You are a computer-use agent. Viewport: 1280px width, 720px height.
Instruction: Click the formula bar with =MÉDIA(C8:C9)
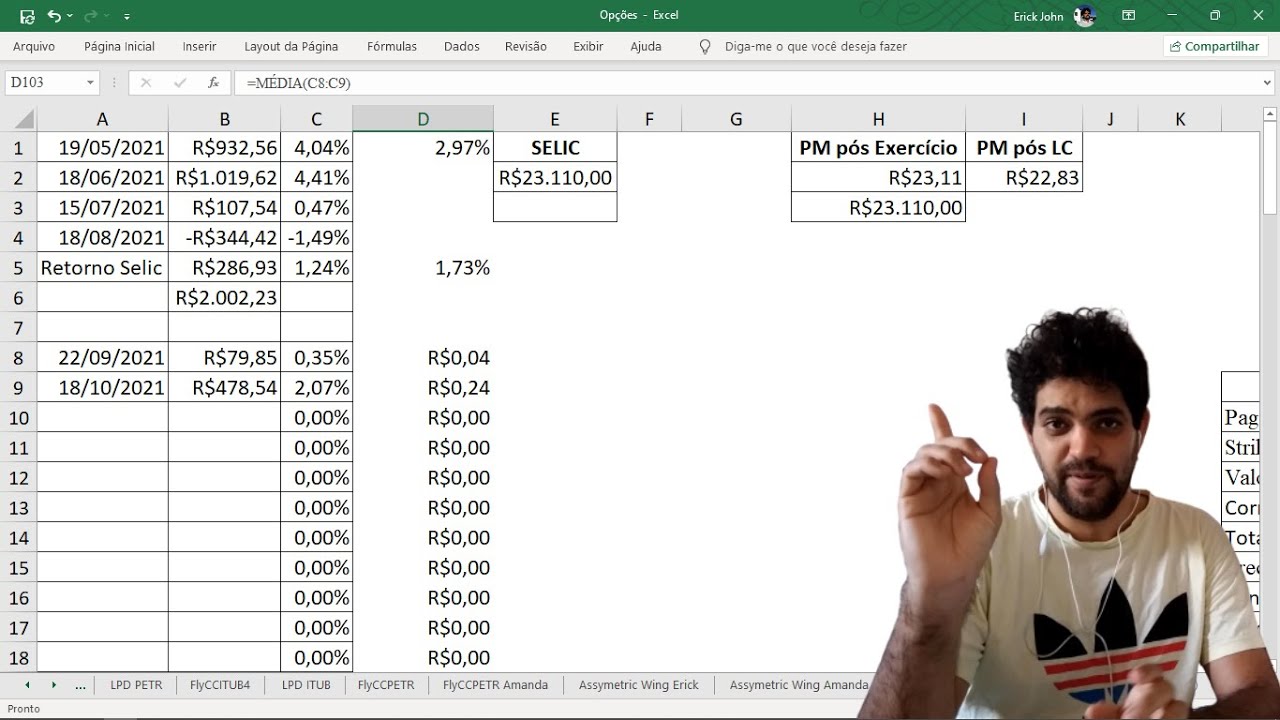click(x=745, y=83)
